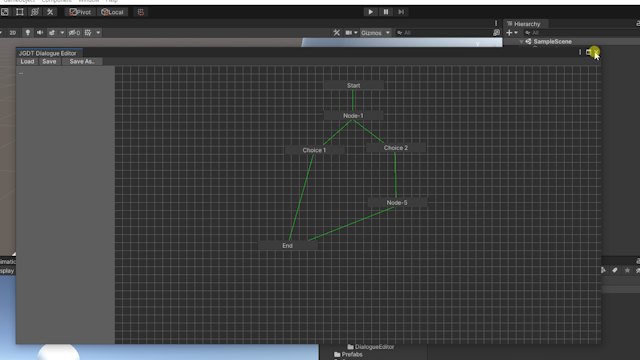Click the Hierarchy plus create button
640x360 pixels.
[509, 33]
